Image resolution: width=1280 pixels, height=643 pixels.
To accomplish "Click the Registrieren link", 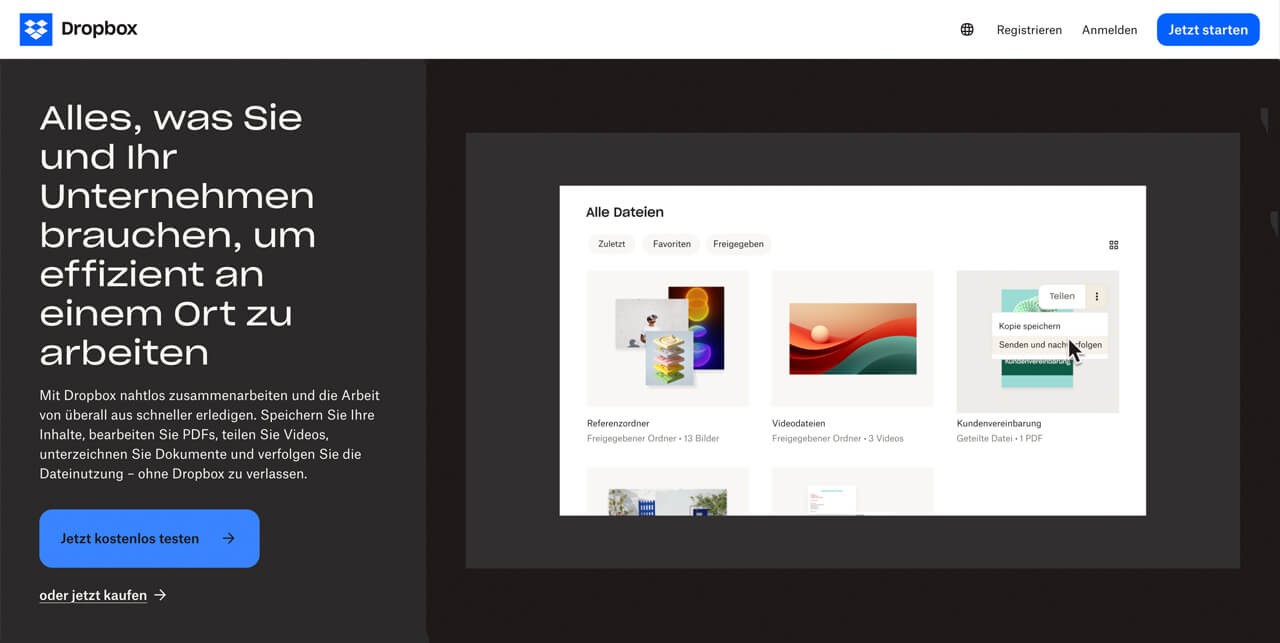I will coord(1029,30).
